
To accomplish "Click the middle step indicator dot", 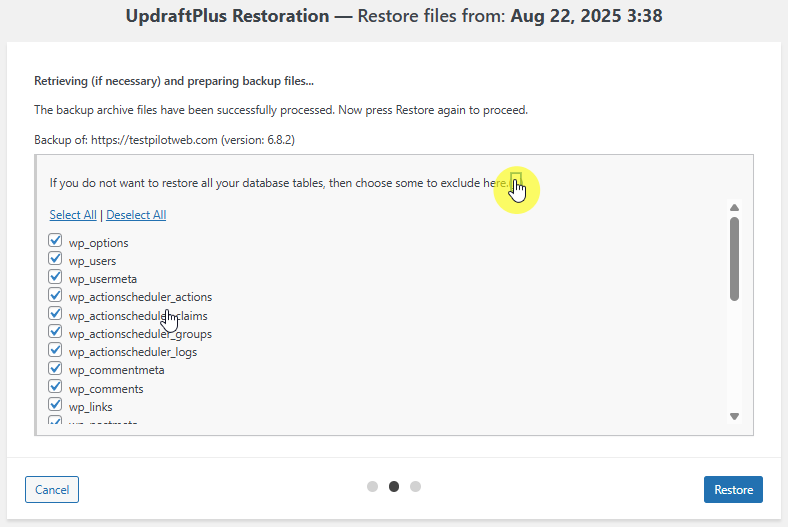I will (394, 487).
